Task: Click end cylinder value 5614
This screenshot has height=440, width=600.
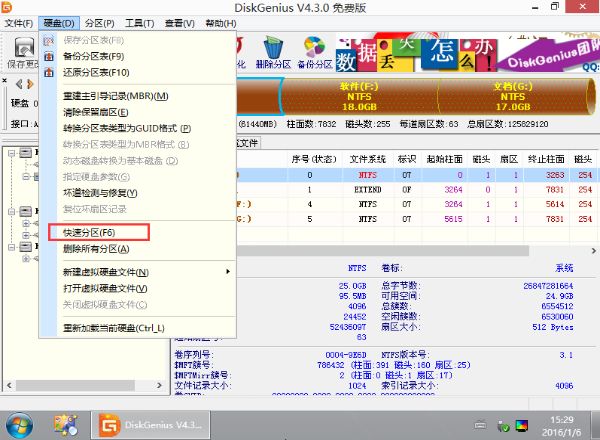Action: (555, 204)
